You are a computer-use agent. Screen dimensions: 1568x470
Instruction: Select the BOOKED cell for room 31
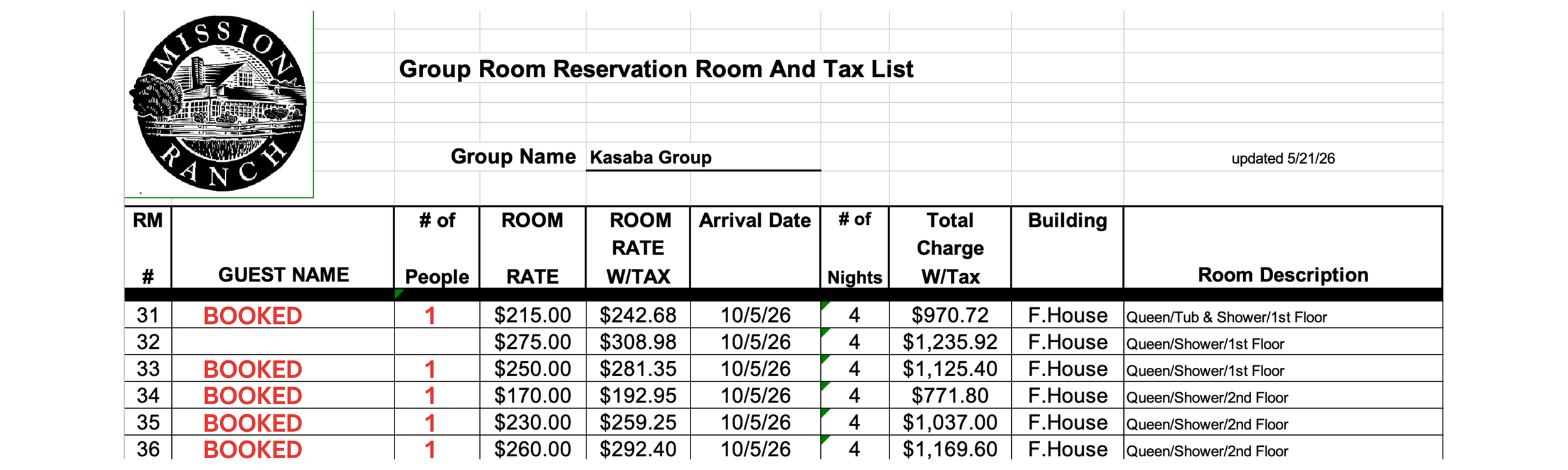(283, 315)
